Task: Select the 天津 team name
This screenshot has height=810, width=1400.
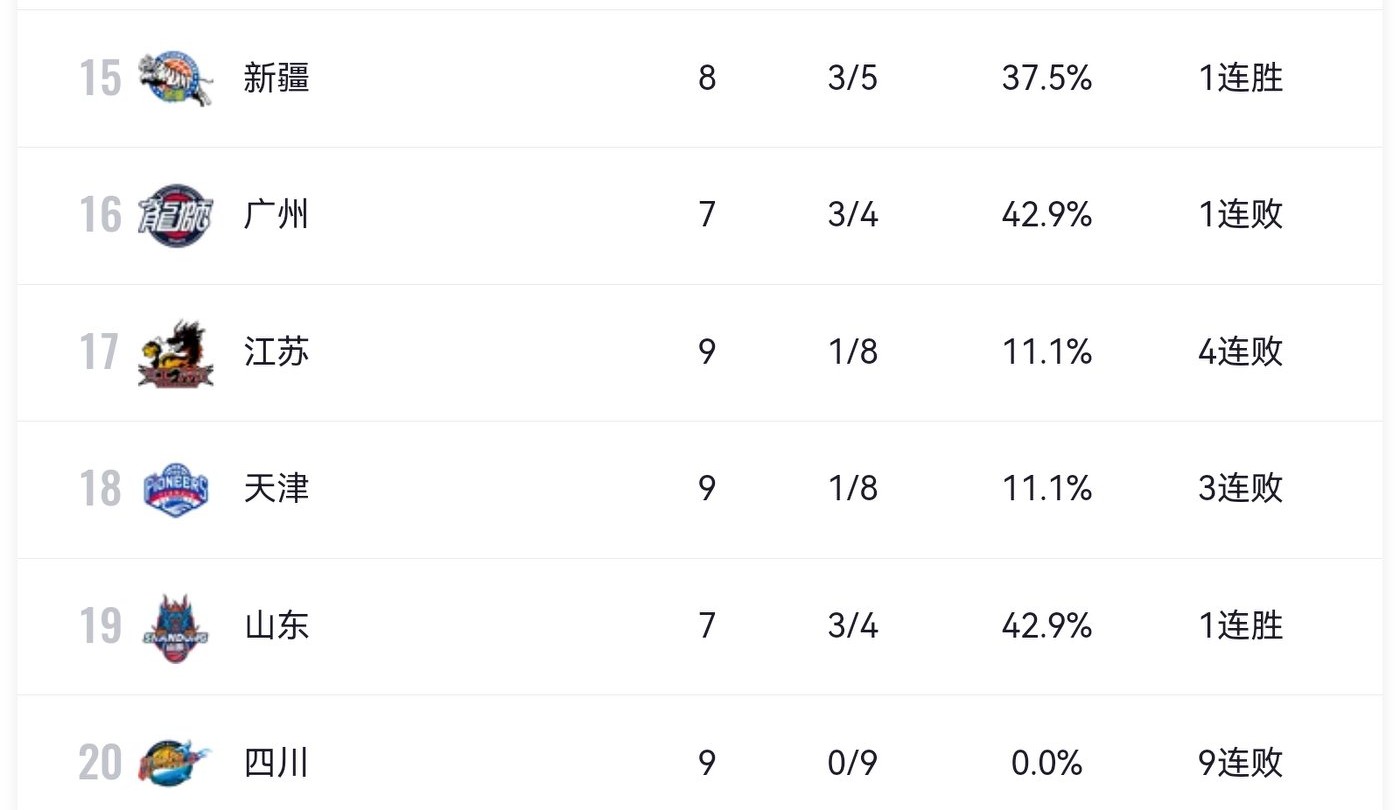Action: 277,488
